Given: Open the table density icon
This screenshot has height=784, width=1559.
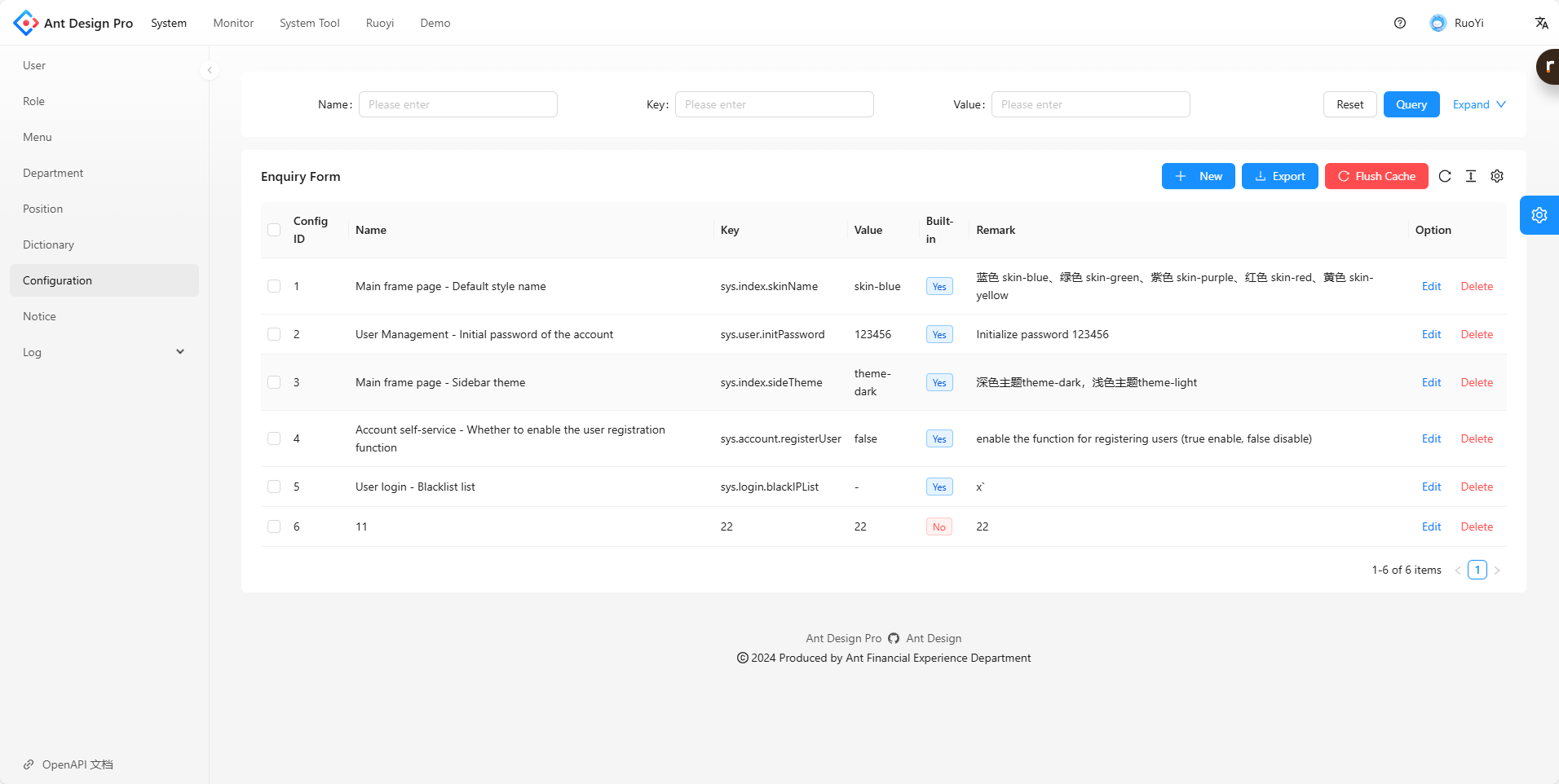Looking at the screenshot, I should (x=1471, y=176).
